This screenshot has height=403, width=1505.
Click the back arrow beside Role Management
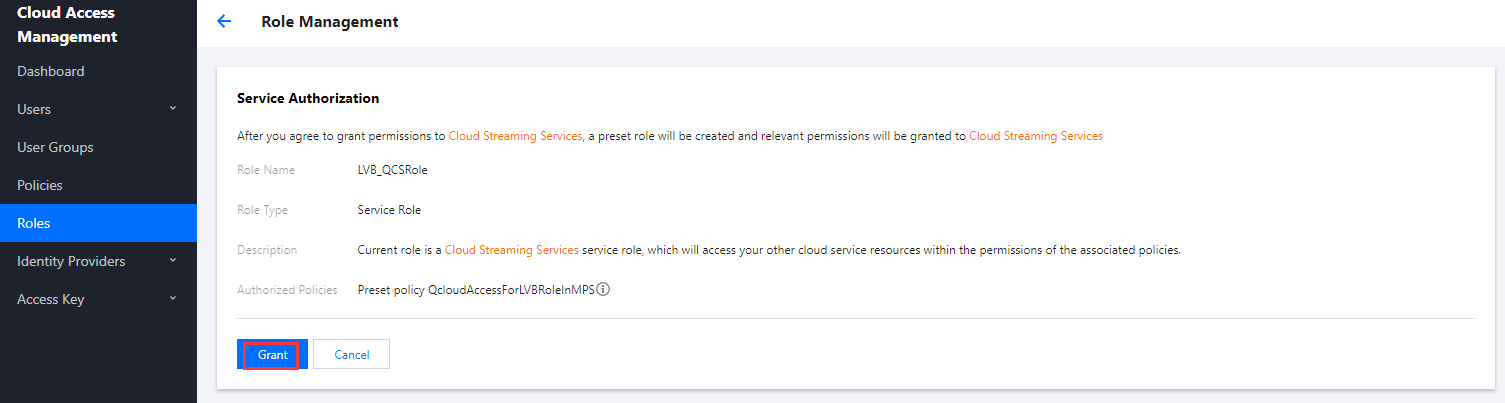click(224, 22)
